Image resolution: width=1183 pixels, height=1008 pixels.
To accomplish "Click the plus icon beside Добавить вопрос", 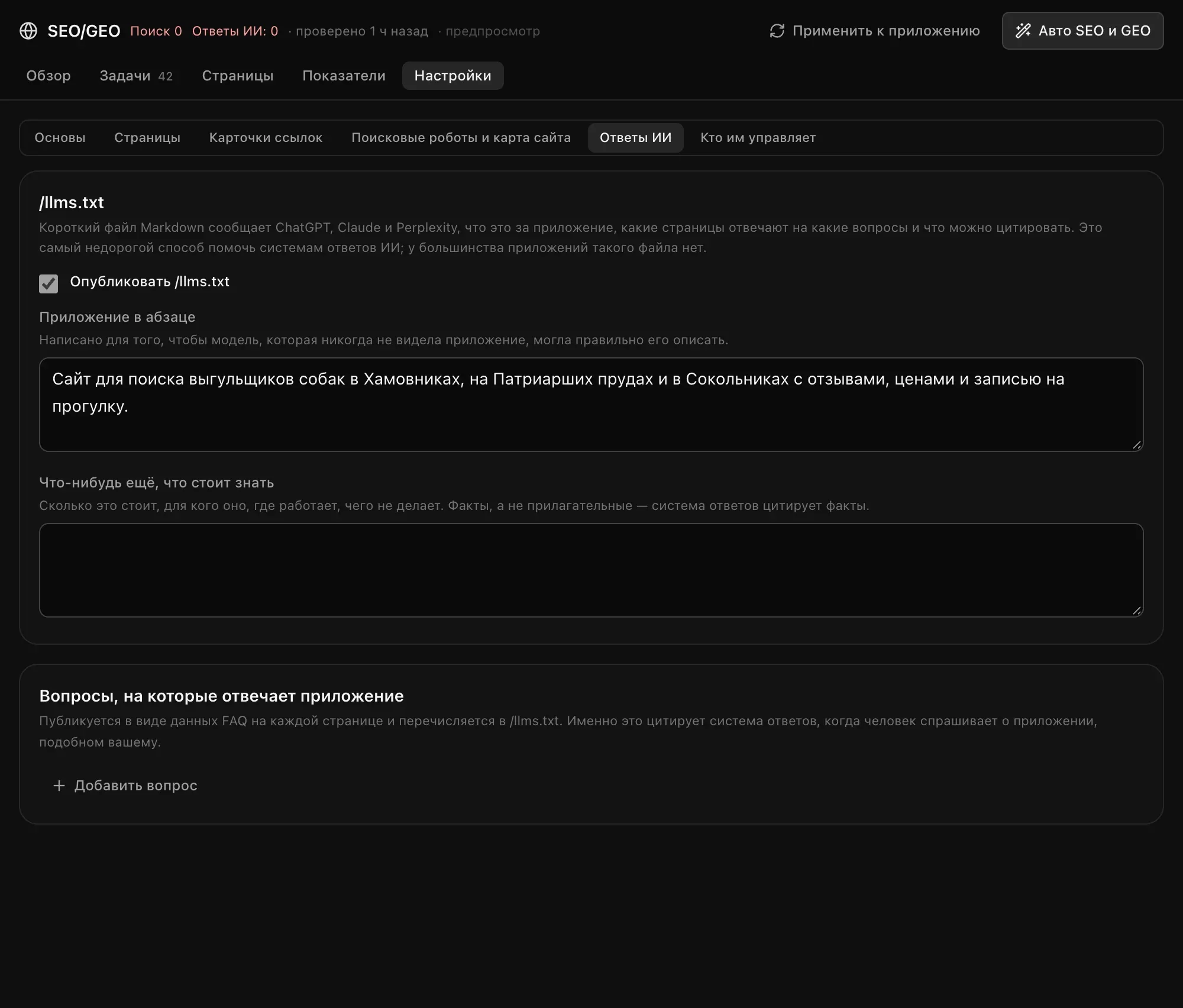I will (x=59, y=786).
